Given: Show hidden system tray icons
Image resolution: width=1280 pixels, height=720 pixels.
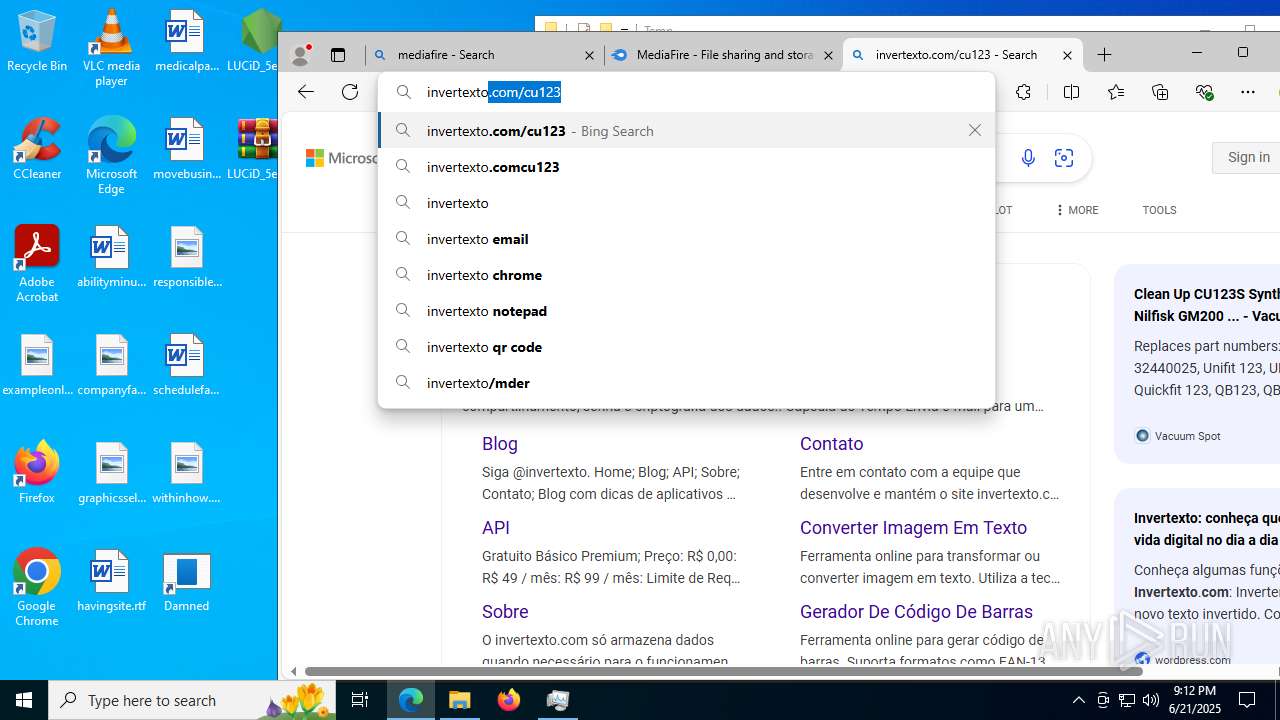Looking at the screenshot, I should pos(1078,700).
